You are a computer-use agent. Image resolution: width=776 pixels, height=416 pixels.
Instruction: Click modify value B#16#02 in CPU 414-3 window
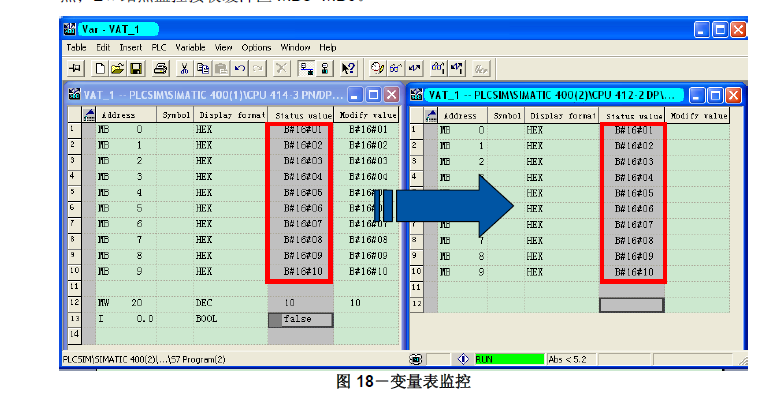[x=368, y=145]
